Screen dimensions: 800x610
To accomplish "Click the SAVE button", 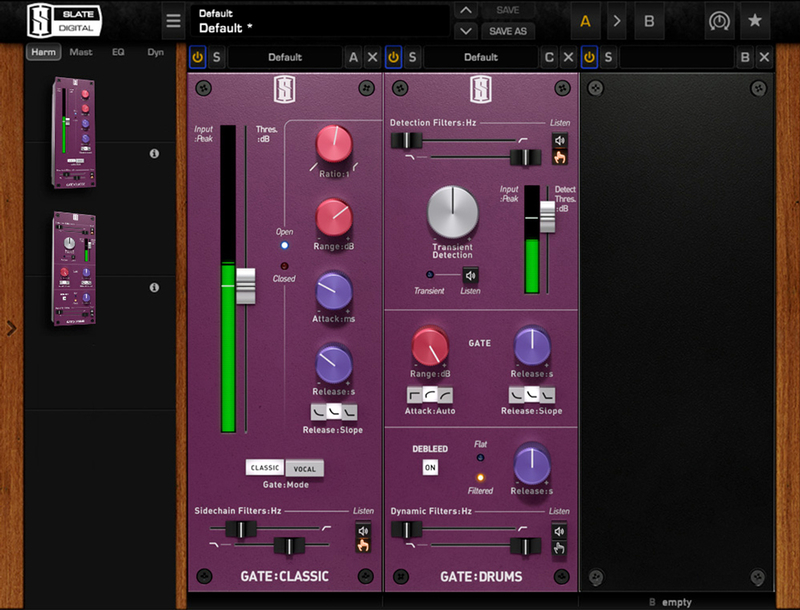I will click(x=508, y=10).
